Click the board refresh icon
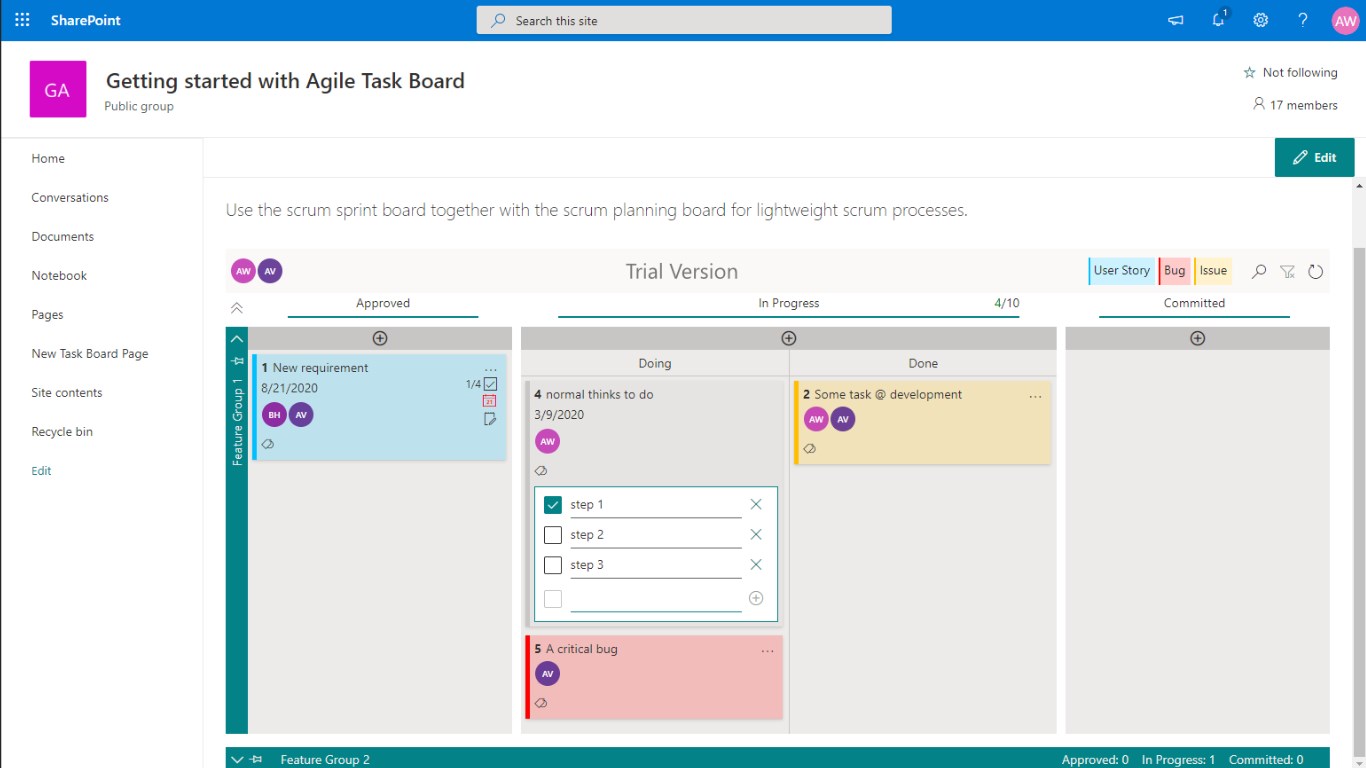This screenshot has width=1366, height=768. click(1316, 271)
